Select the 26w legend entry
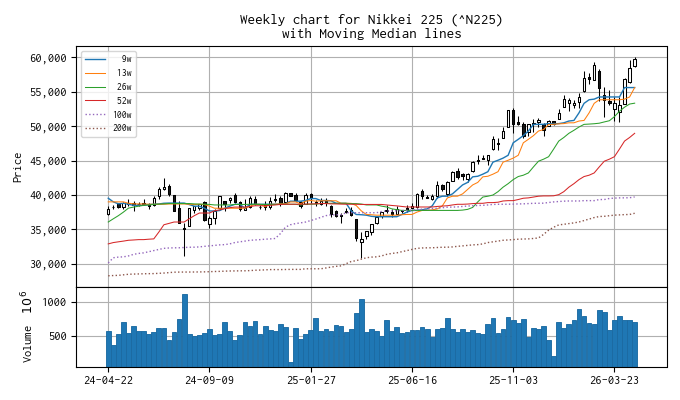Image resolution: width=680 pixels, height=400 pixels. [x=108, y=87]
